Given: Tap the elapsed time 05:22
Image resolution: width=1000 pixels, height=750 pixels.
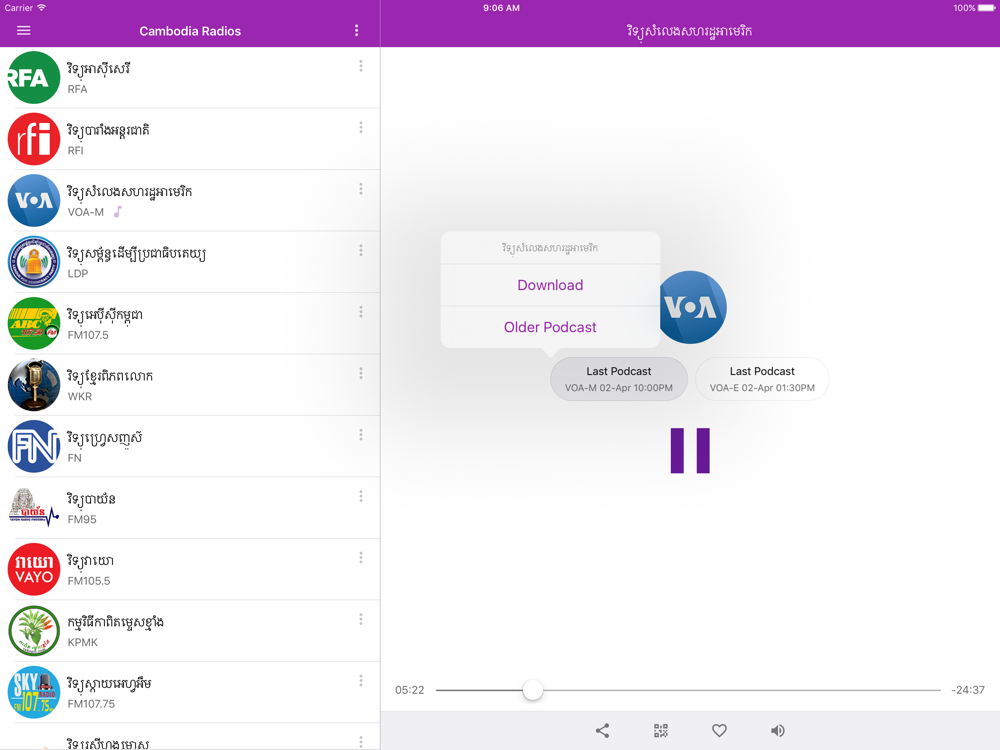Looking at the screenshot, I should click(409, 690).
